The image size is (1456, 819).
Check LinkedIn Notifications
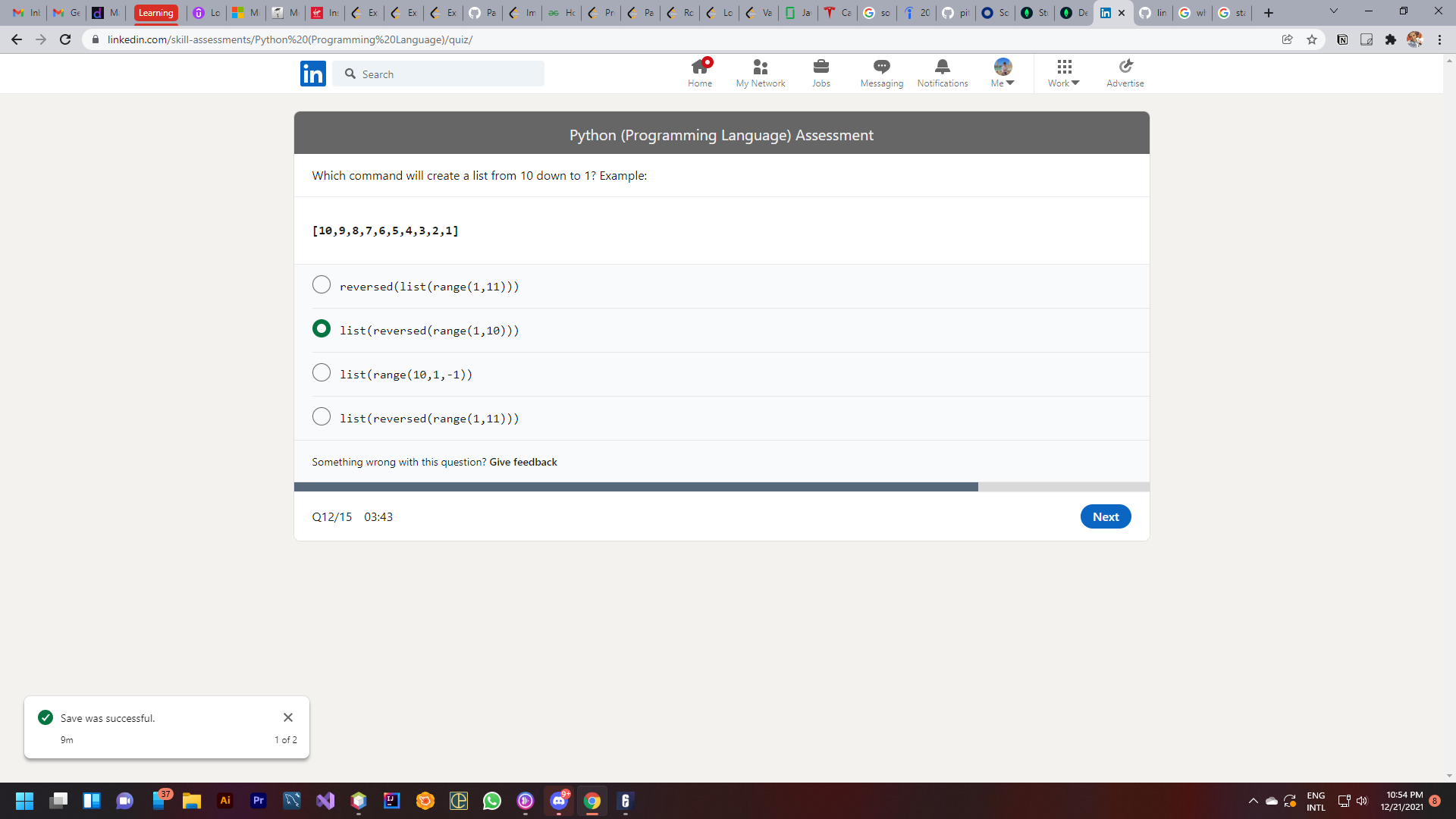(x=942, y=73)
